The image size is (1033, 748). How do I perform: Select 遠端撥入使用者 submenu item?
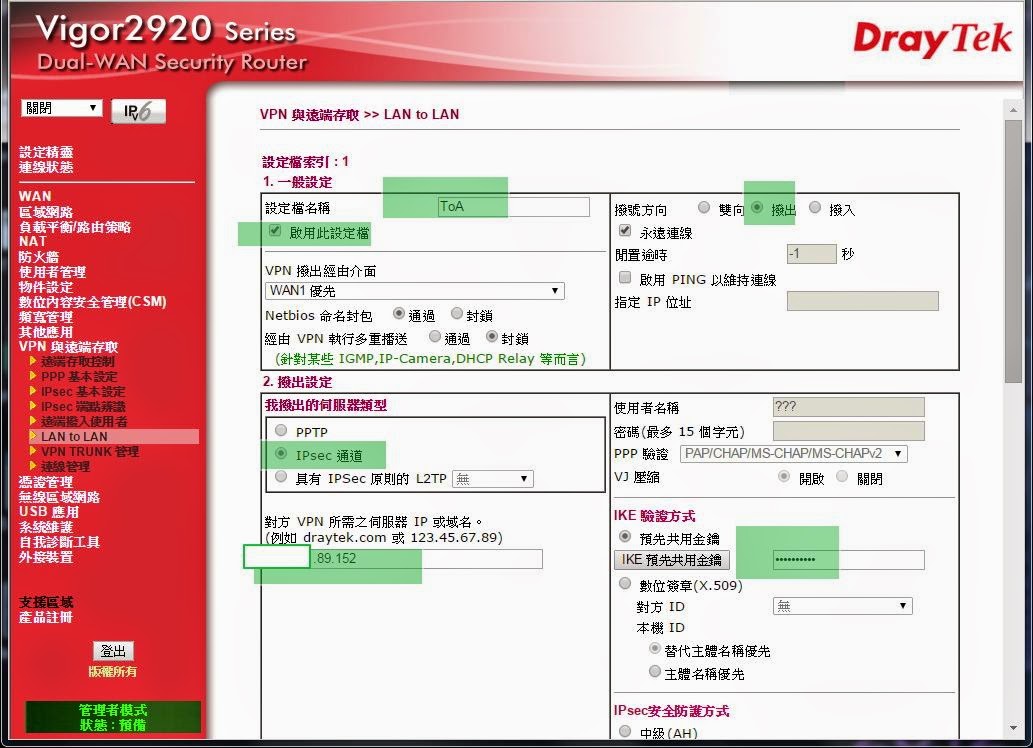tap(84, 421)
